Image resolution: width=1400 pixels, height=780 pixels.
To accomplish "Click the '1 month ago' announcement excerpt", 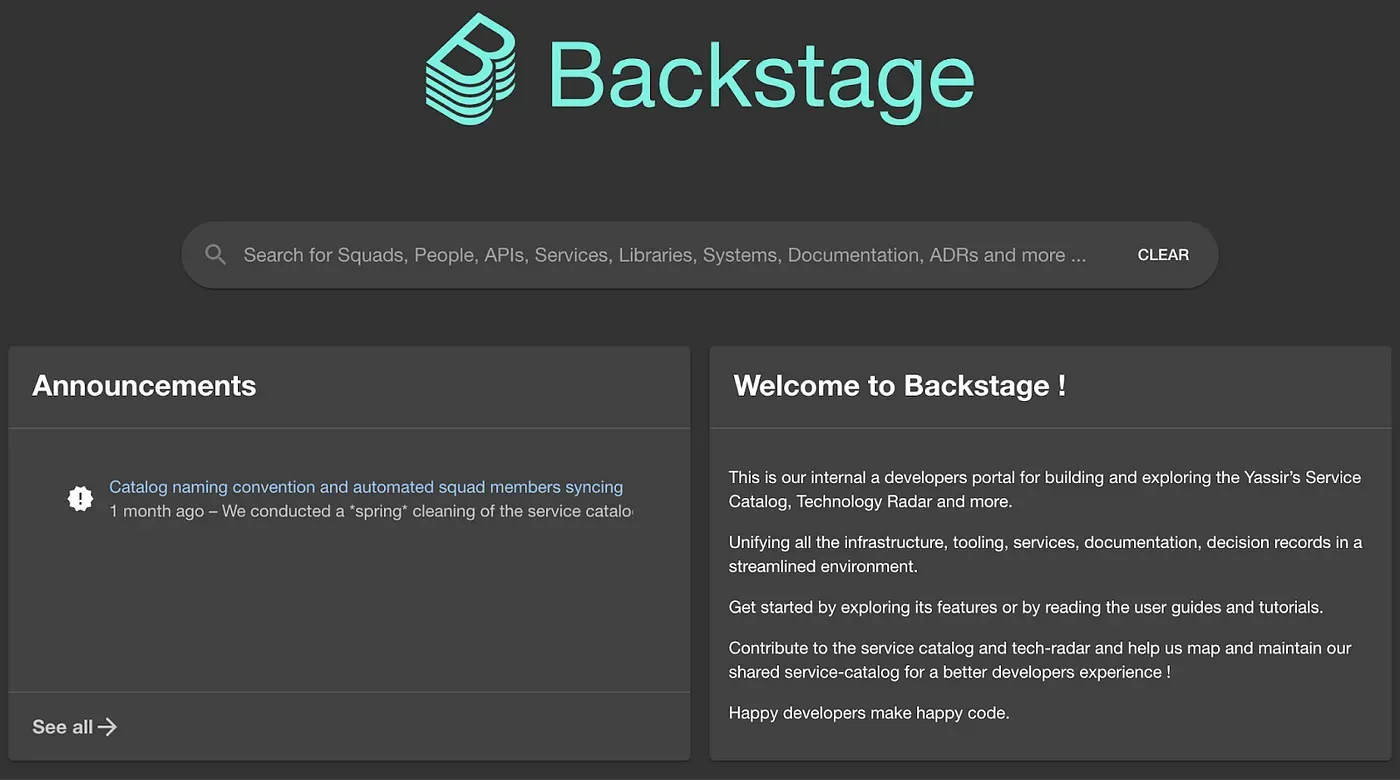I will [371, 511].
